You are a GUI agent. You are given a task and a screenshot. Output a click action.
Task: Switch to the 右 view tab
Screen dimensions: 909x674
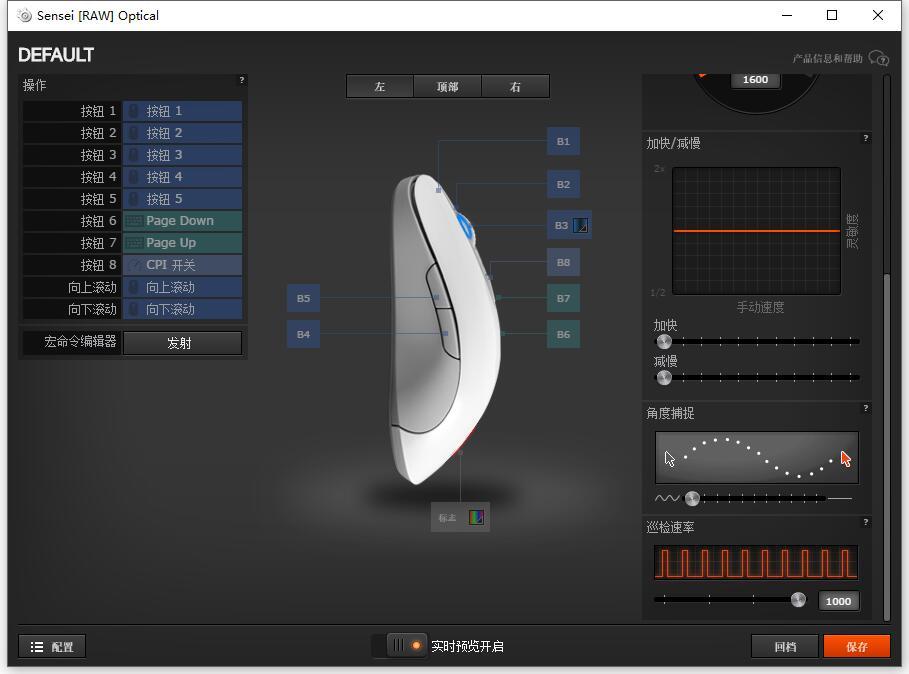[515, 86]
